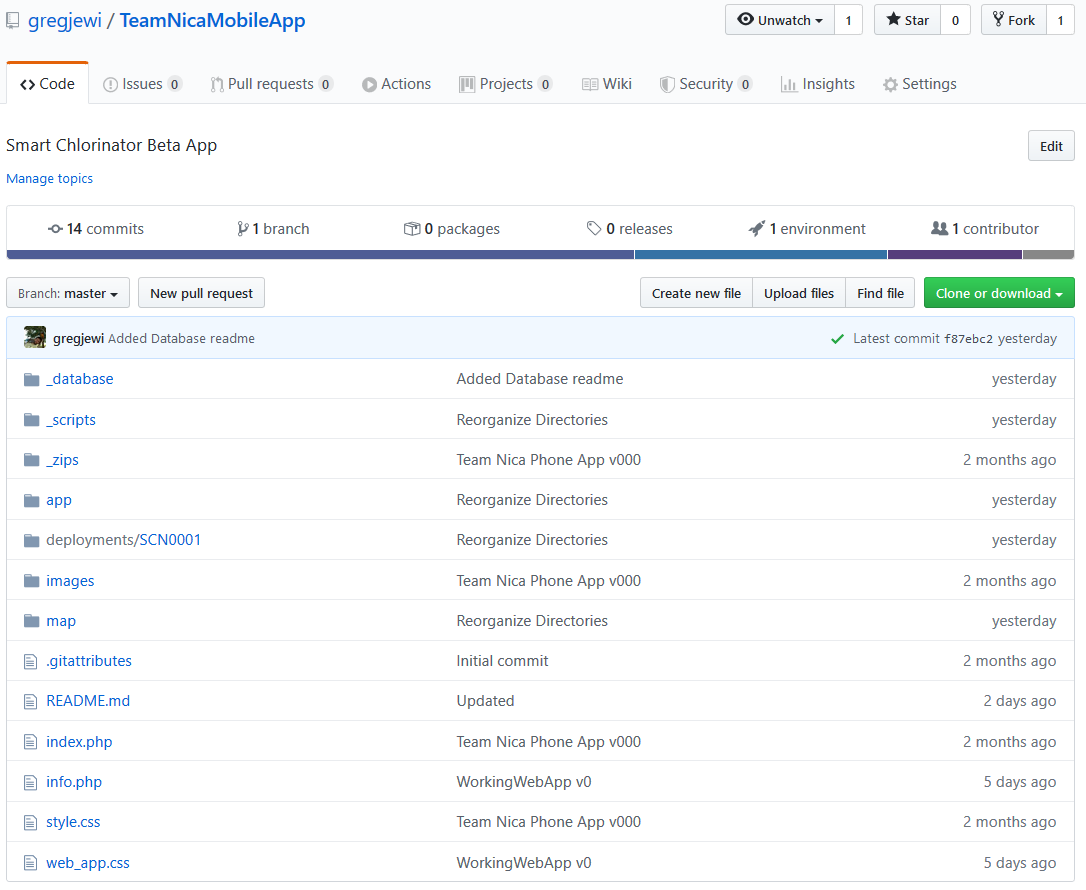
Task: Click Upload files button
Action: click(x=799, y=293)
